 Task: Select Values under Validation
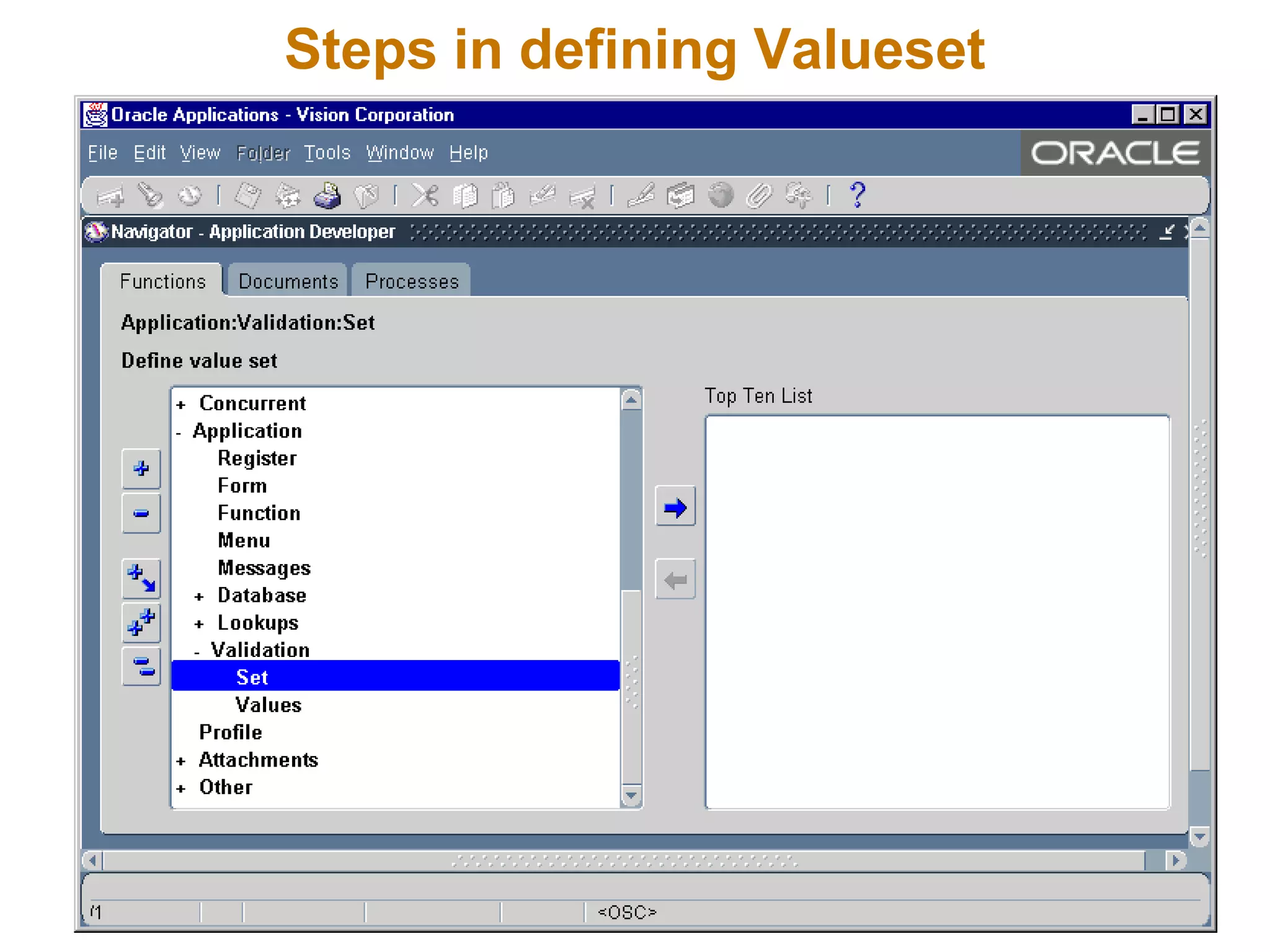(x=268, y=705)
